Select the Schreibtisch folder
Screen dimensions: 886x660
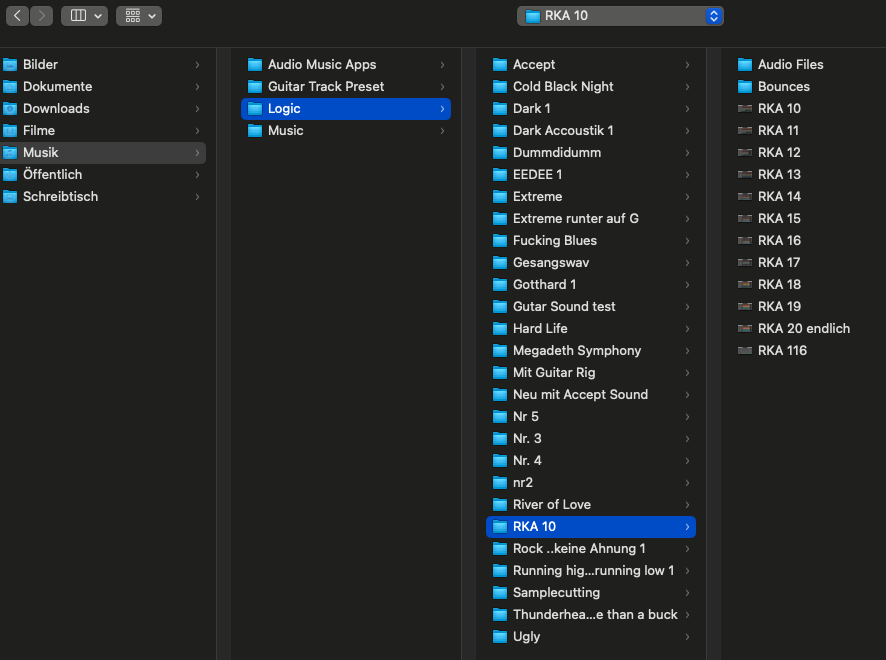[60, 196]
